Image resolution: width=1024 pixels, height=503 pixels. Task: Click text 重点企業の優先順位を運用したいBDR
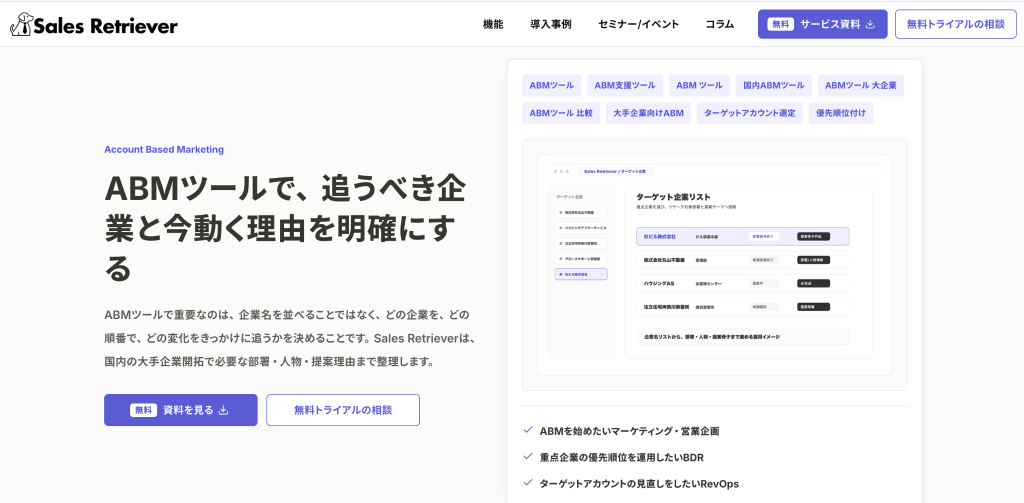coord(622,457)
